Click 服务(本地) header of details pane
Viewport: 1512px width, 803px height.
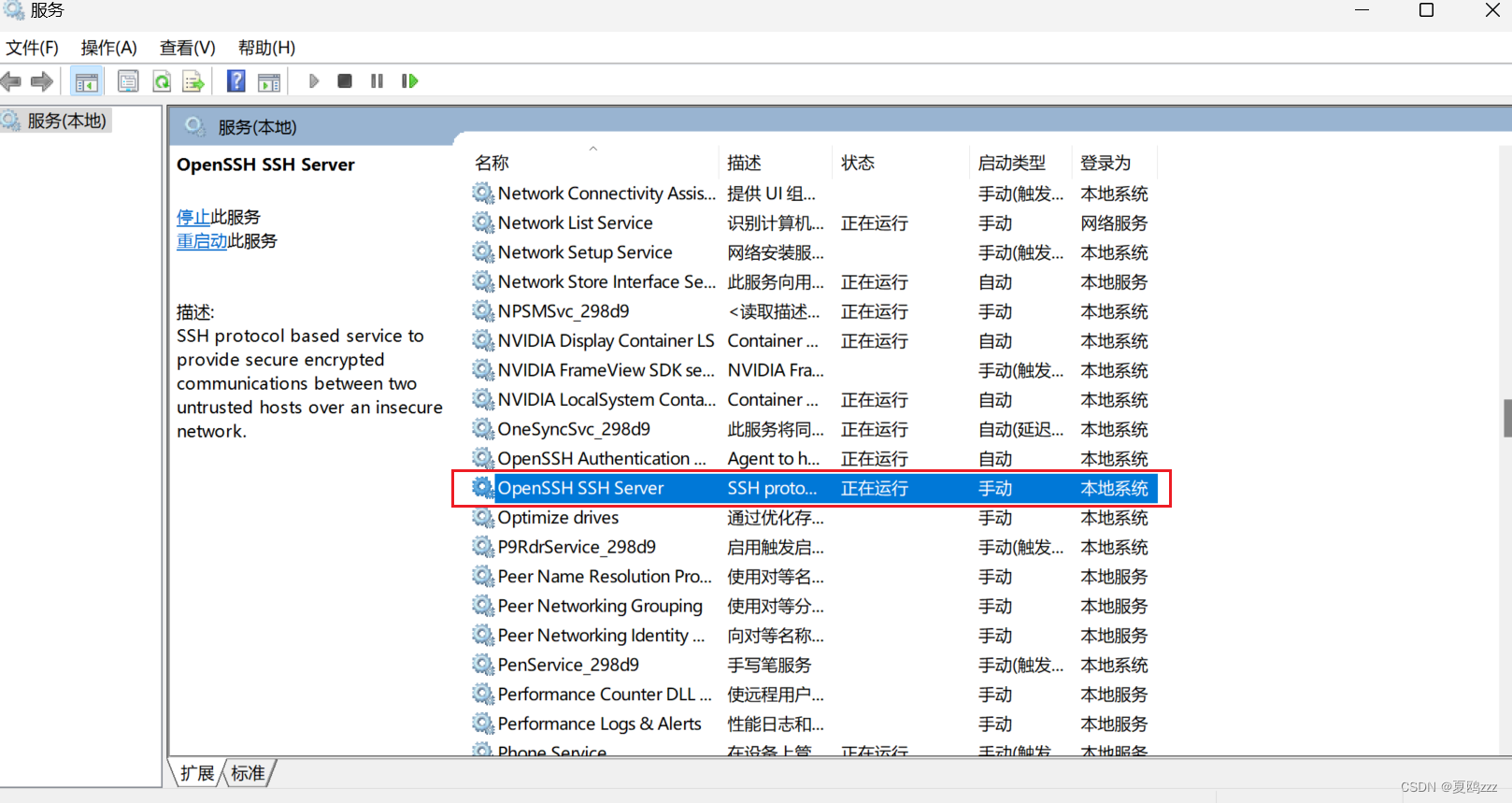257,127
